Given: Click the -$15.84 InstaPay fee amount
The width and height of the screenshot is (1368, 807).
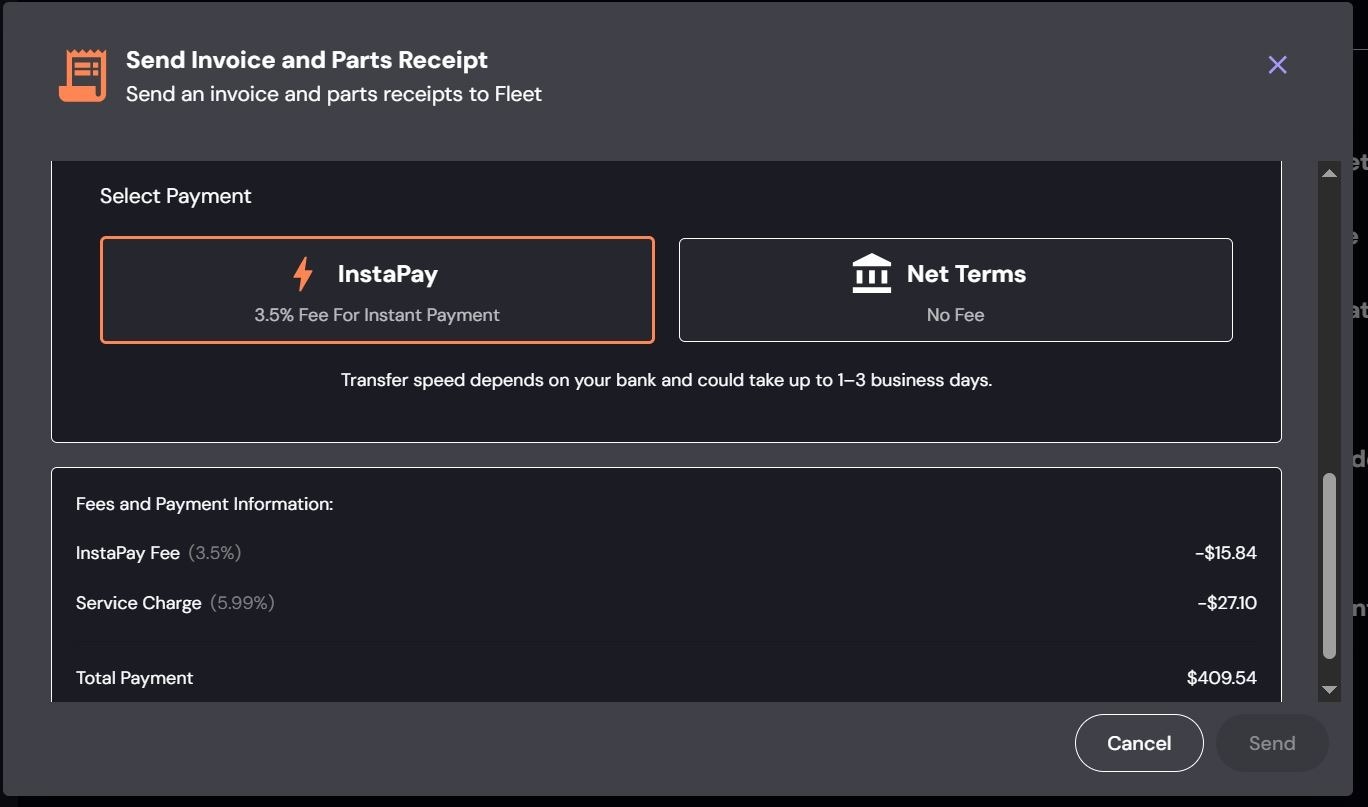Looking at the screenshot, I should [x=1225, y=553].
